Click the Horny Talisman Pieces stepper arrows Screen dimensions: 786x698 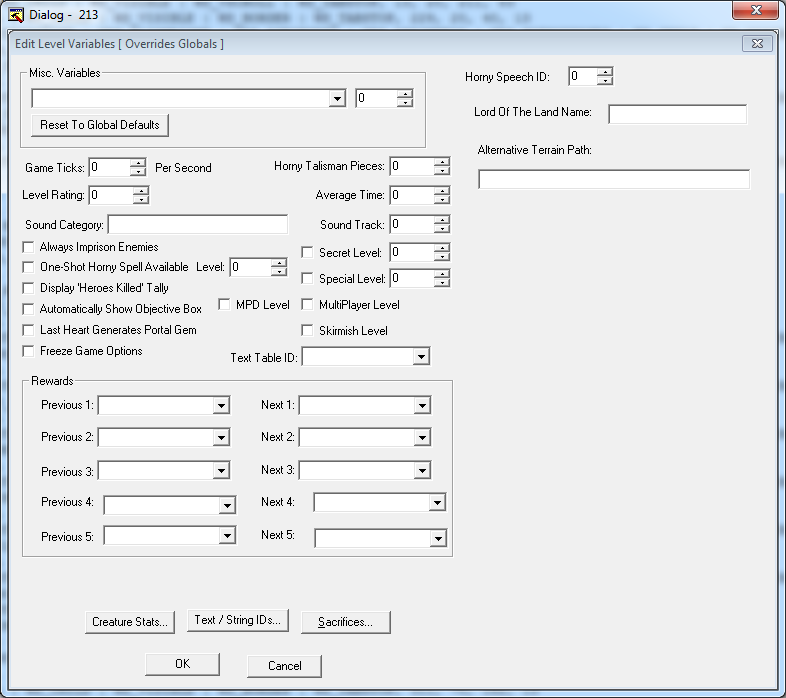pyautogui.click(x=442, y=166)
